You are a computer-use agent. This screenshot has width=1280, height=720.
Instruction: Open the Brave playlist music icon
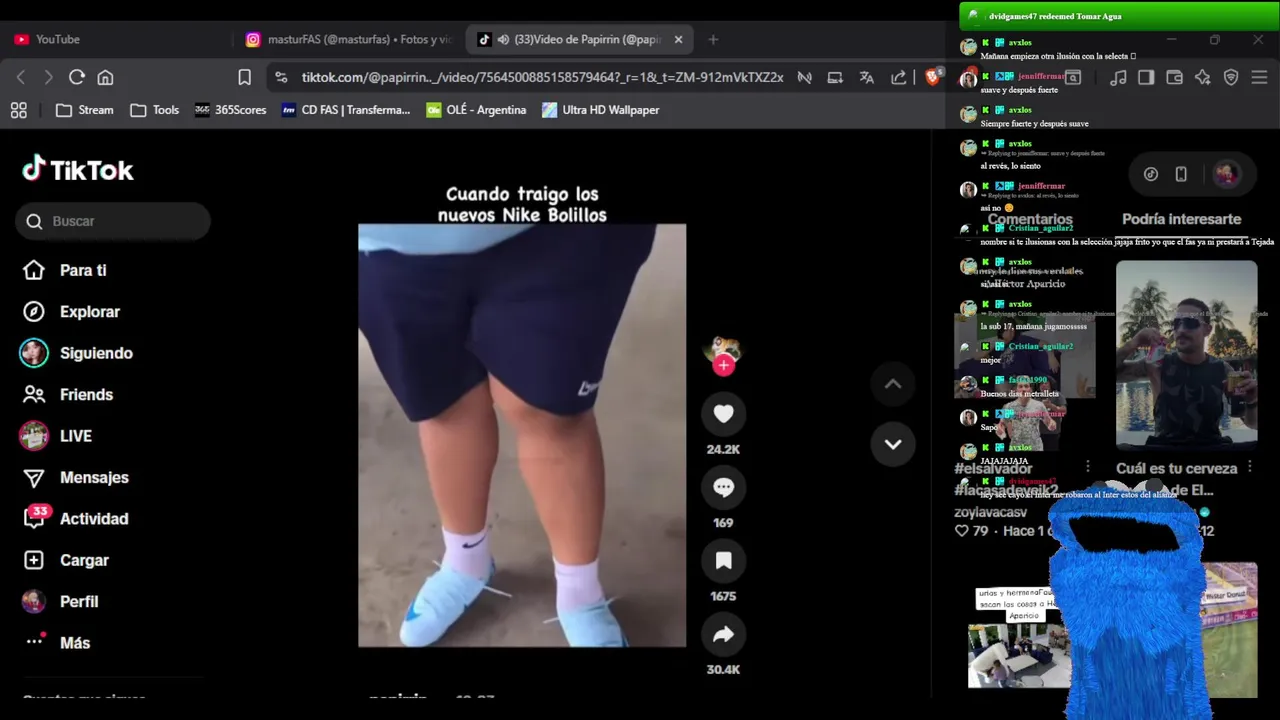[x=1119, y=77]
